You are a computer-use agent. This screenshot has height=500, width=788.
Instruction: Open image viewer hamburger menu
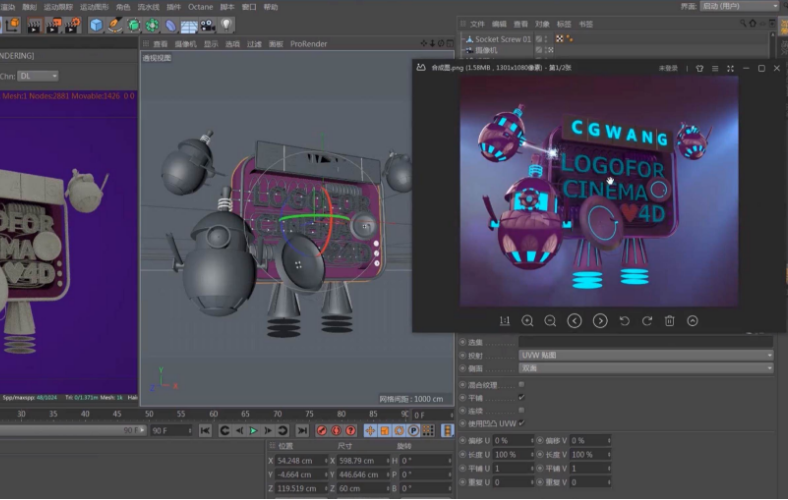715,68
